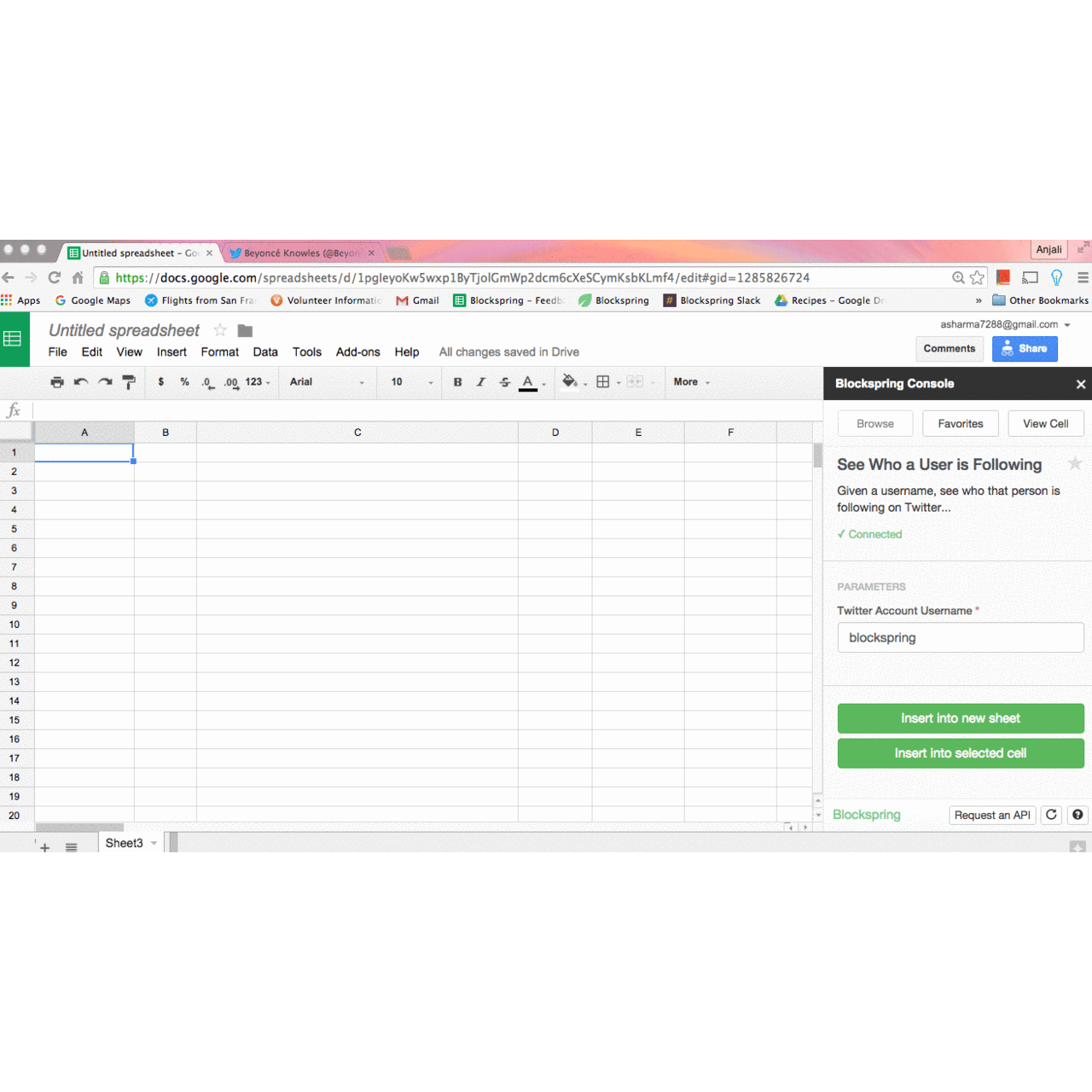Open the font size 10 dropdown

point(411,382)
